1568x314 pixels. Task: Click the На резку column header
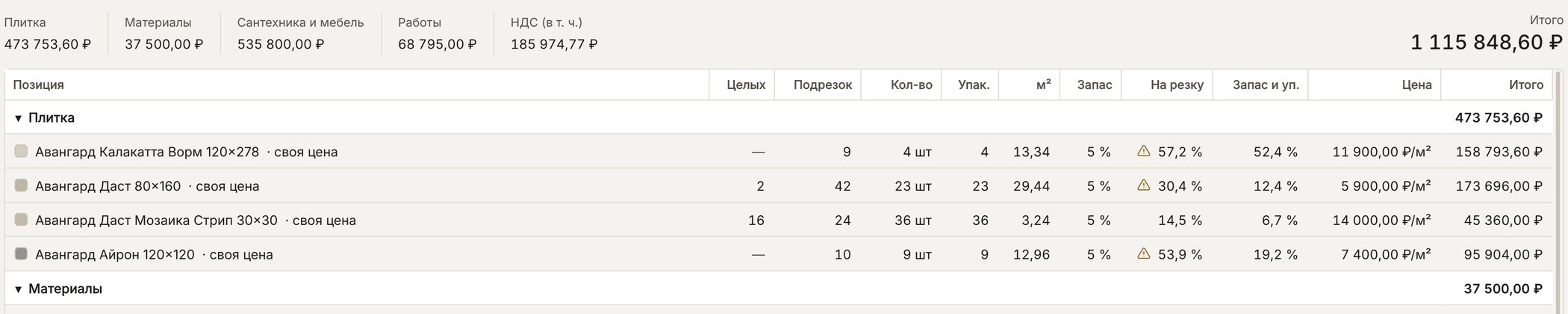[x=1177, y=85]
